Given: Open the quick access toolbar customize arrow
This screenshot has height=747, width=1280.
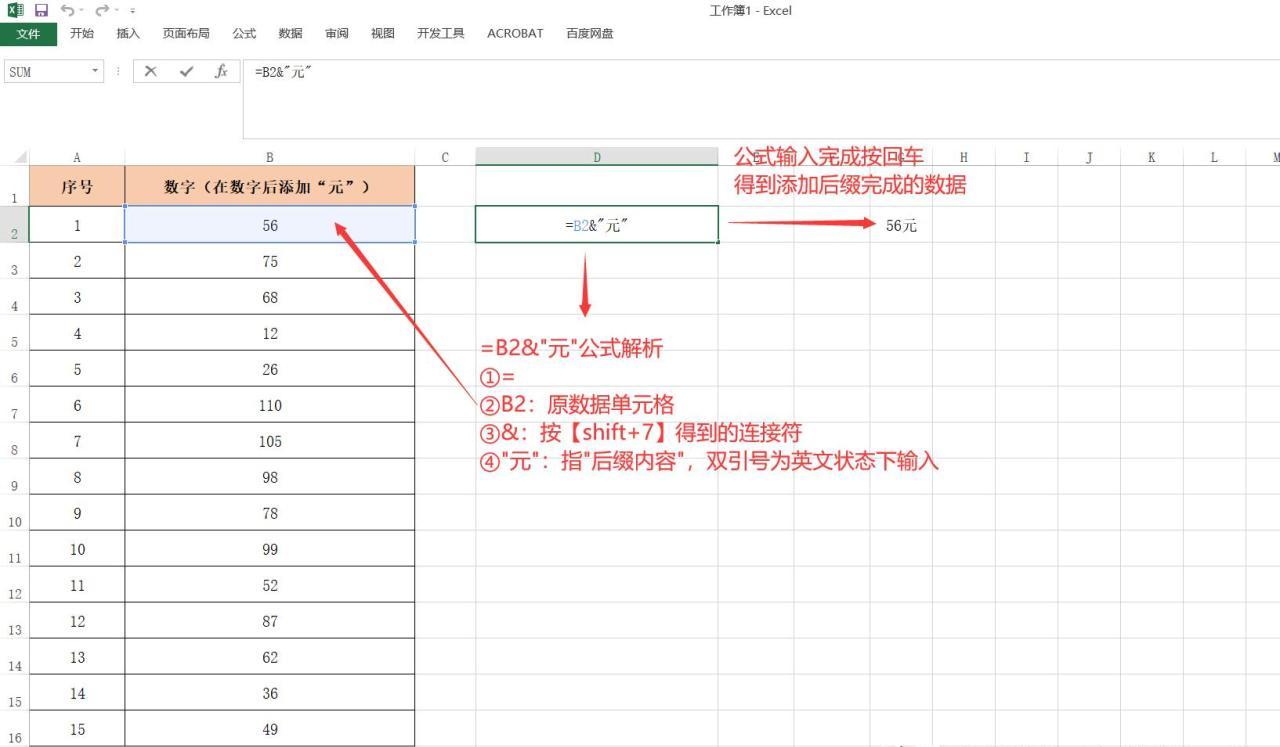Looking at the screenshot, I should (132, 11).
